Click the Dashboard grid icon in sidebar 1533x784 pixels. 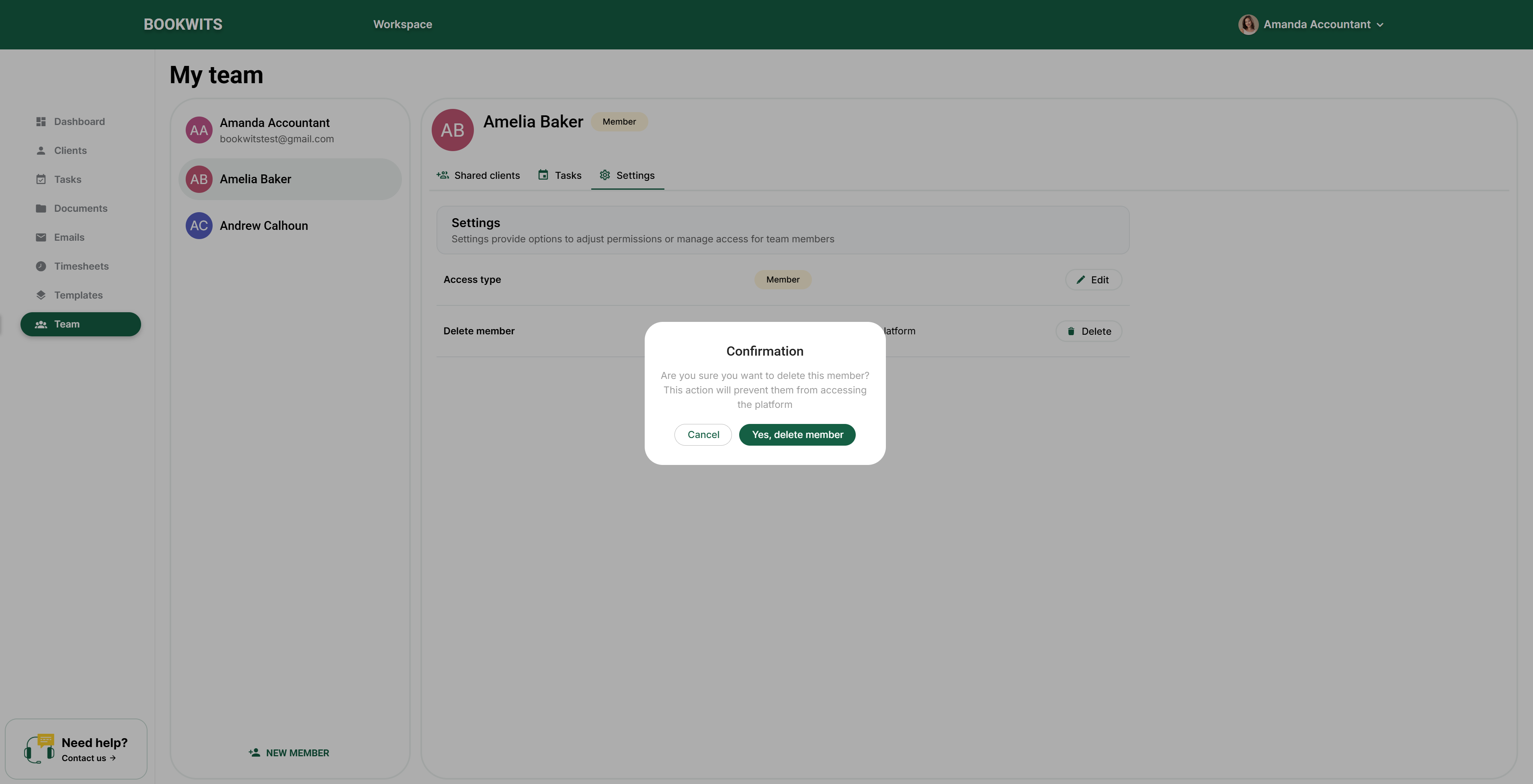(x=41, y=121)
